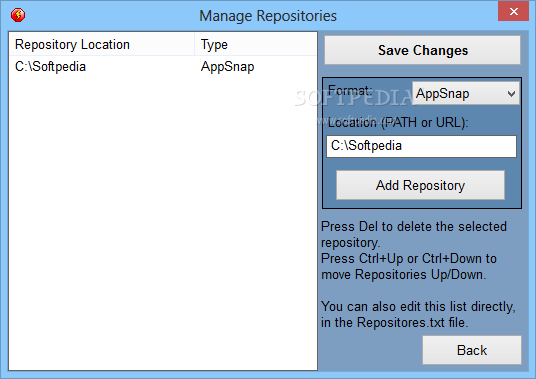The height and width of the screenshot is (379, 536).
Task: Focus the Location path or URL field
Action: tap(421, 146)
